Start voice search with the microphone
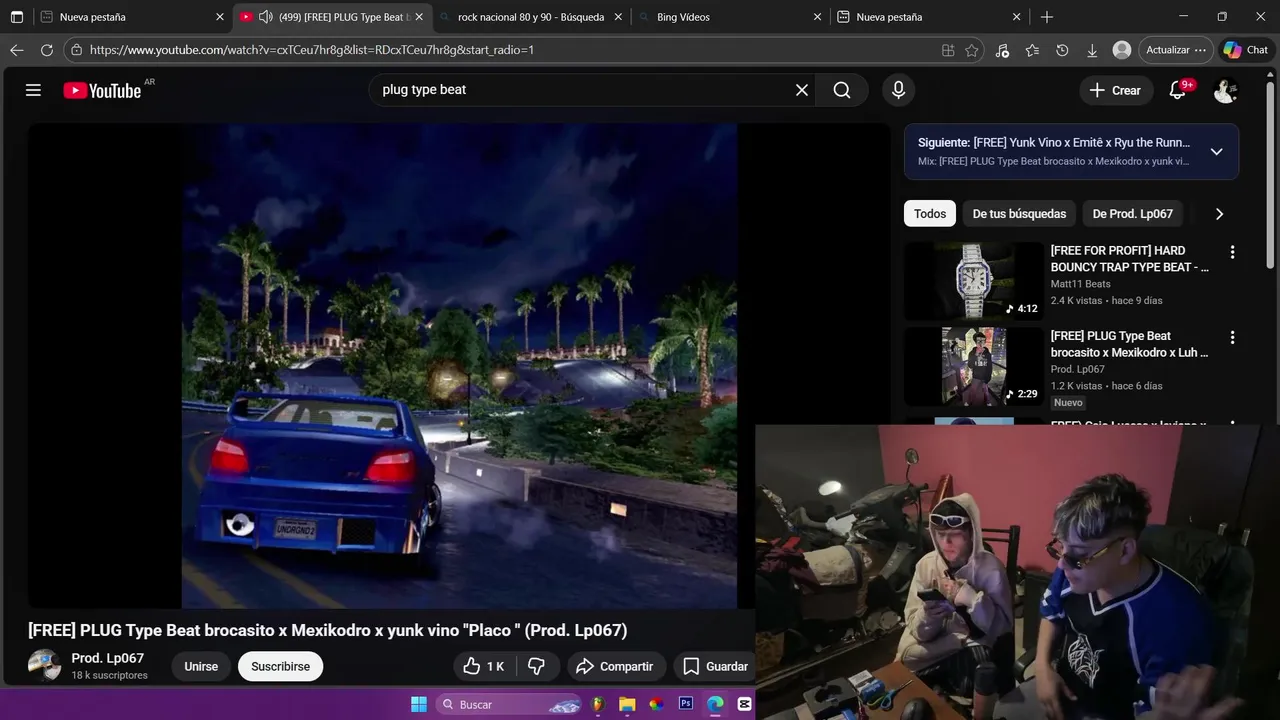The height and width of the screenshot is (720, 1280). point(898,90)
